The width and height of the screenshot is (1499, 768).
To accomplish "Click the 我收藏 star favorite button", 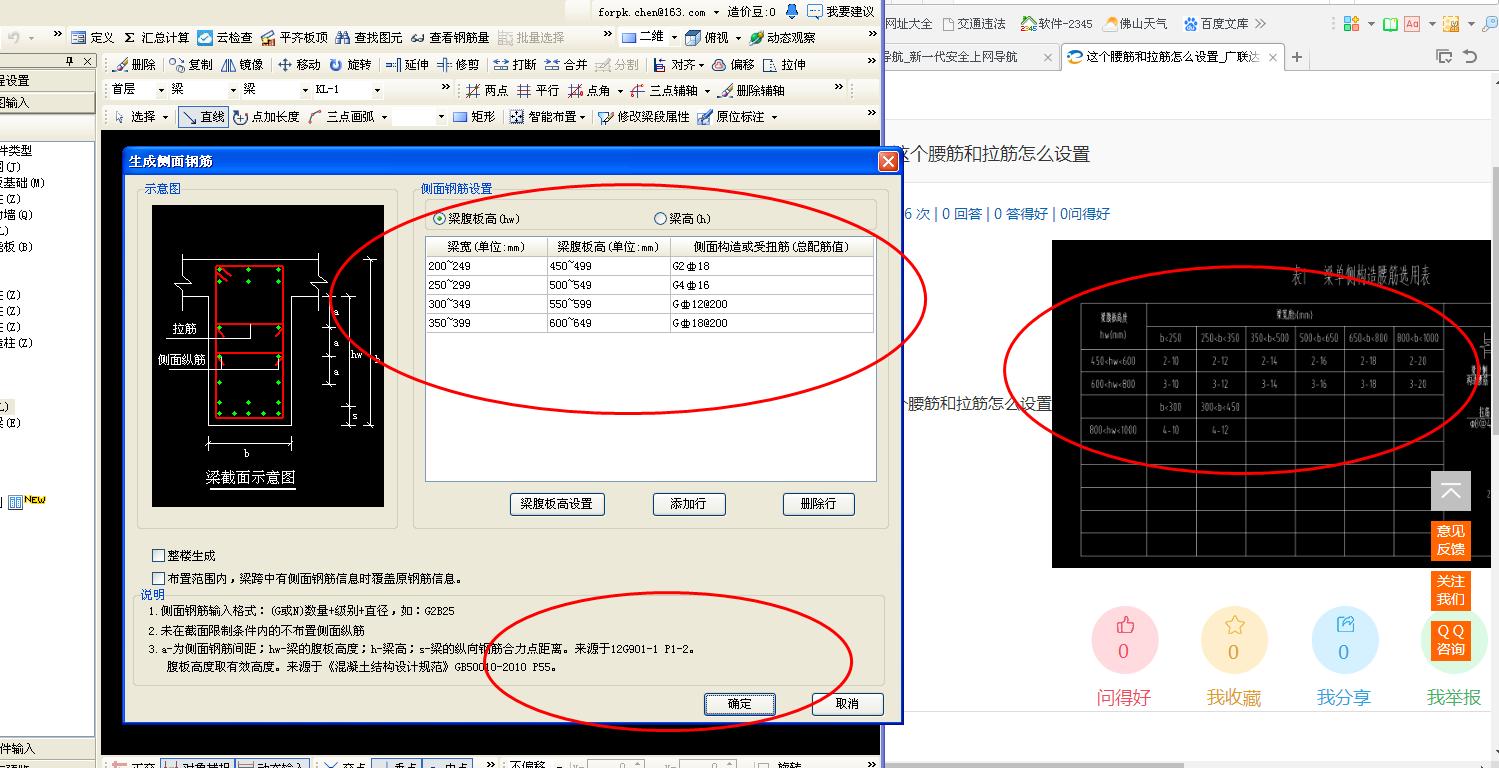I will [x=1234, y=639].
